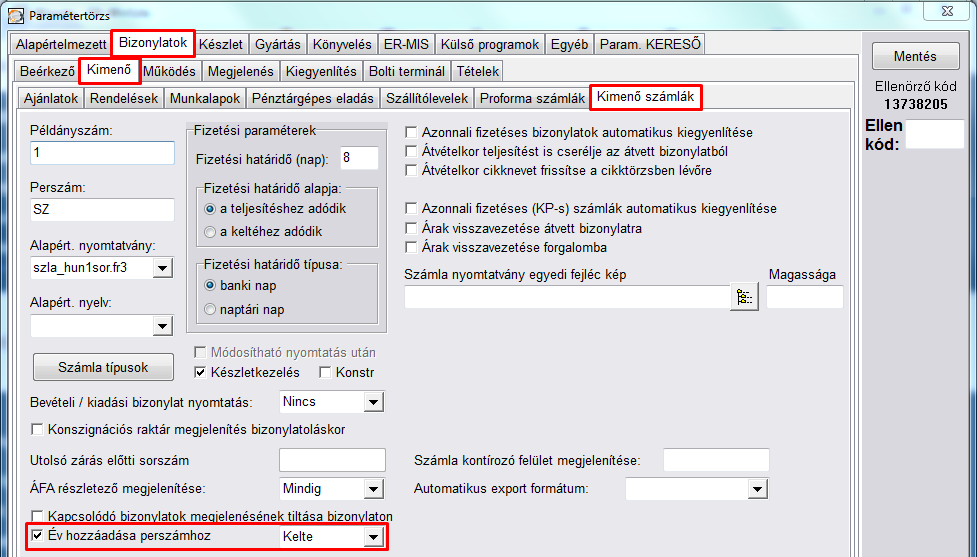Switch to the Tételek sub-tab
Image resolution: width=977 pixels, height=557 pixels.
478,72
